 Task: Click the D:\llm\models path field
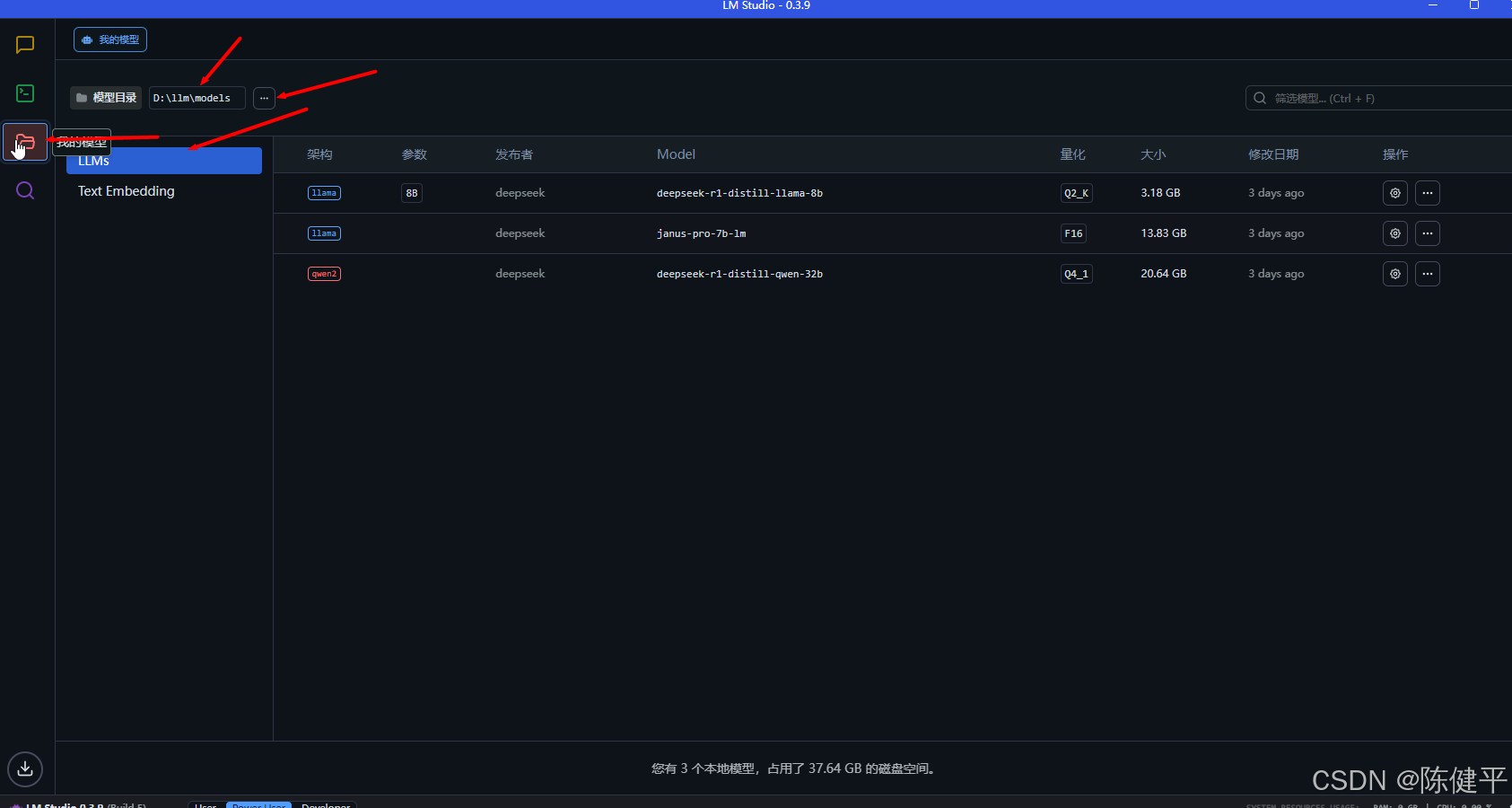tap(197, 98)
